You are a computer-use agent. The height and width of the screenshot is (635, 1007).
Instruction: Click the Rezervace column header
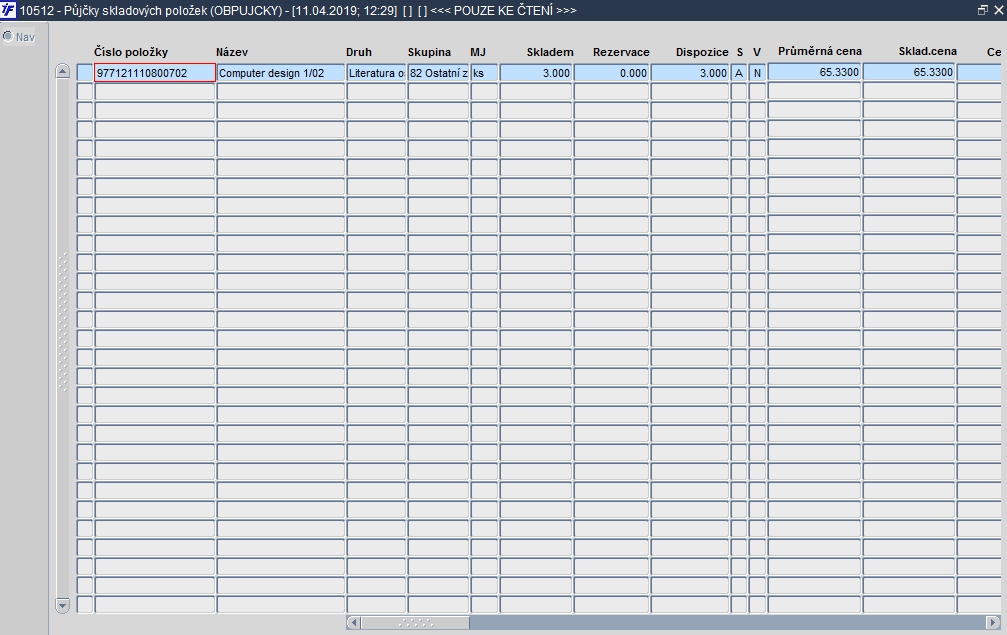(621, 52)
